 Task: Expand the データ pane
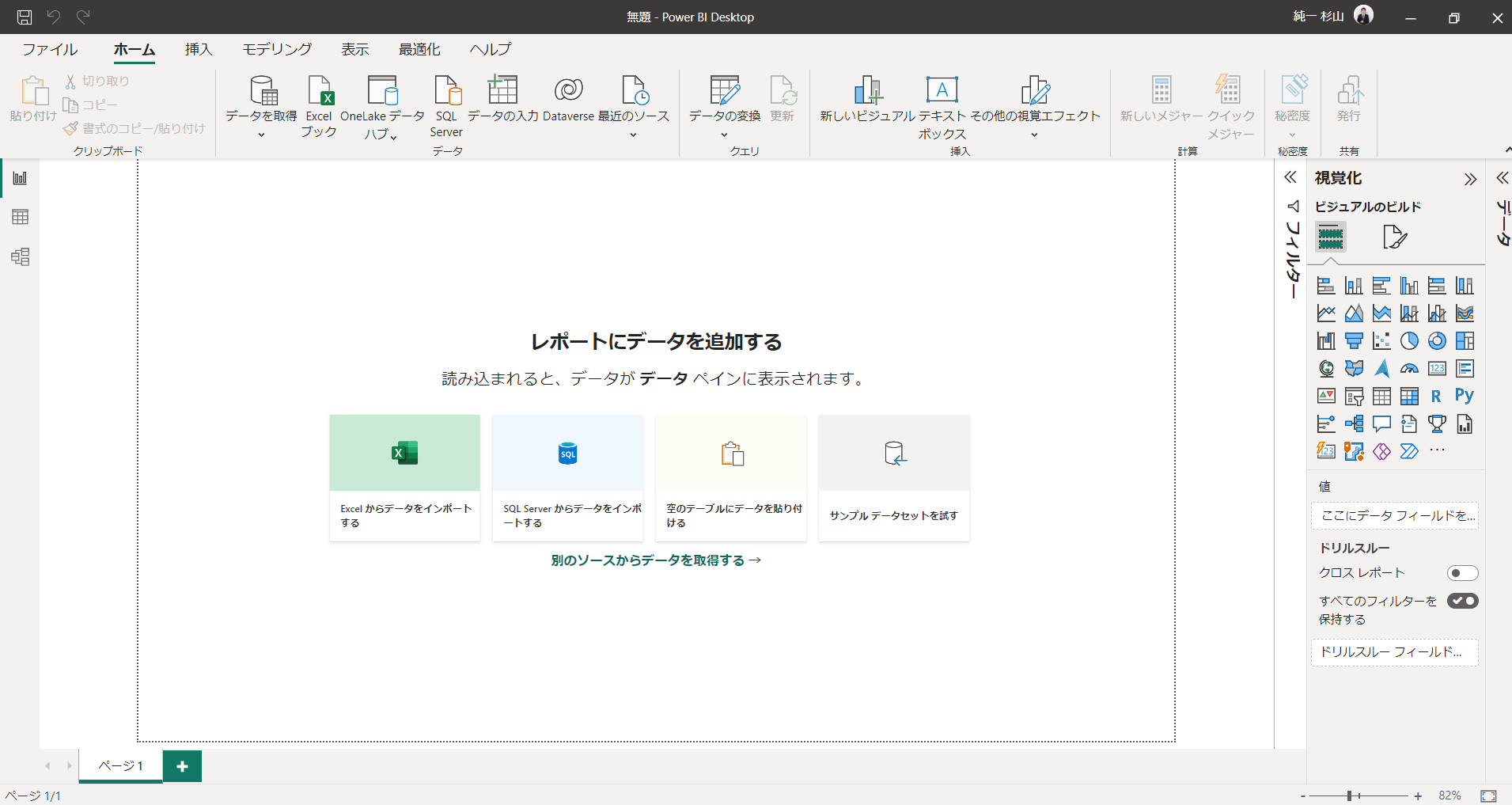point(1502,178)
